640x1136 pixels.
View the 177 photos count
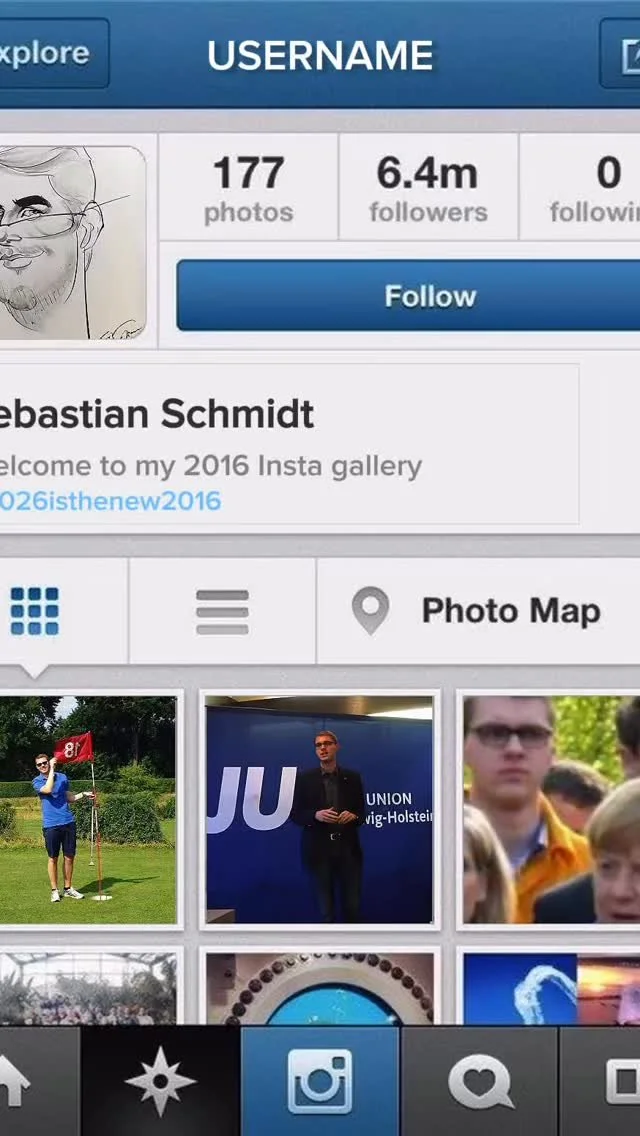point(249,188)
